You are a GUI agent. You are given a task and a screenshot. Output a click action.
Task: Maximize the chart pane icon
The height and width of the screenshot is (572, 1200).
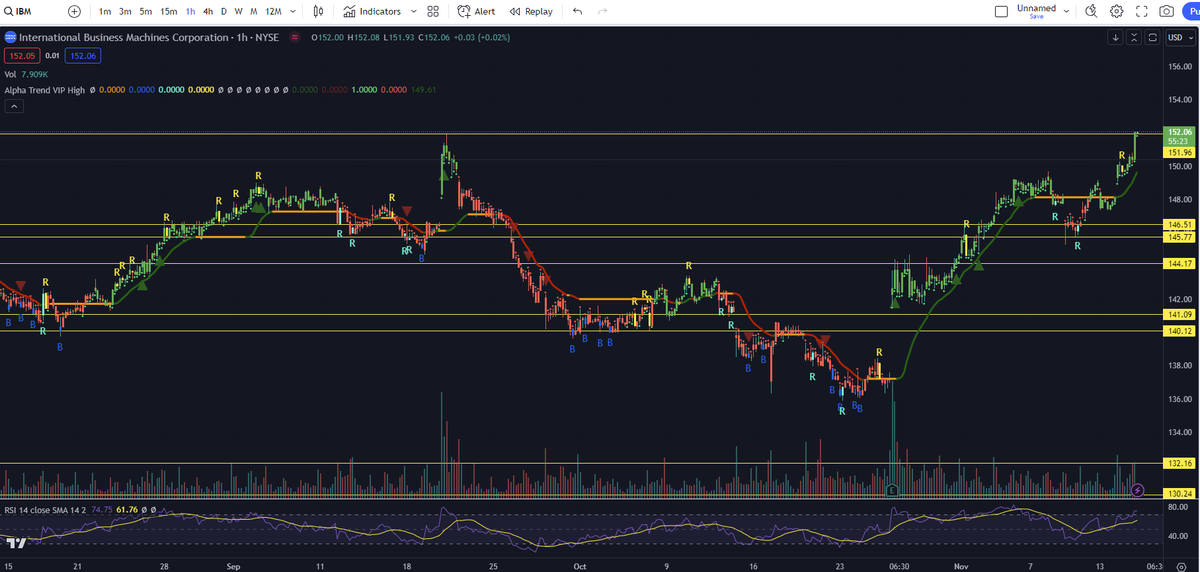pos(1152,38)
